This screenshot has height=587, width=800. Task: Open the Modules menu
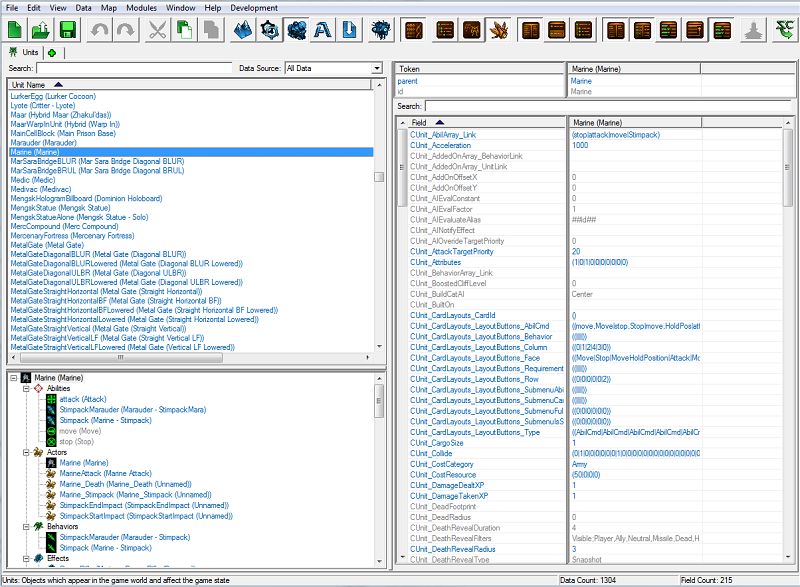point(141,8)
